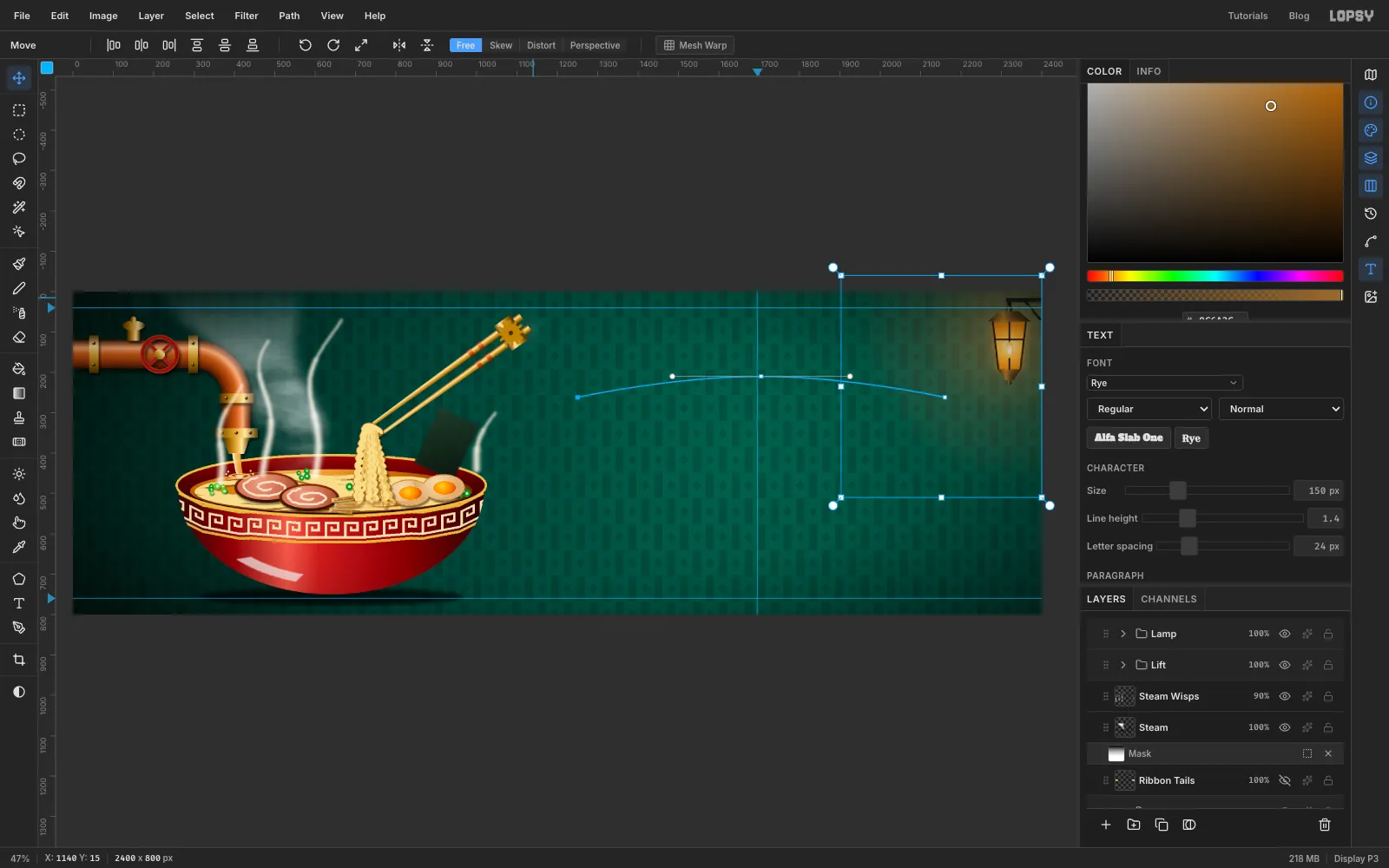Expand the Lift layer group

[x=1123, y=665]
